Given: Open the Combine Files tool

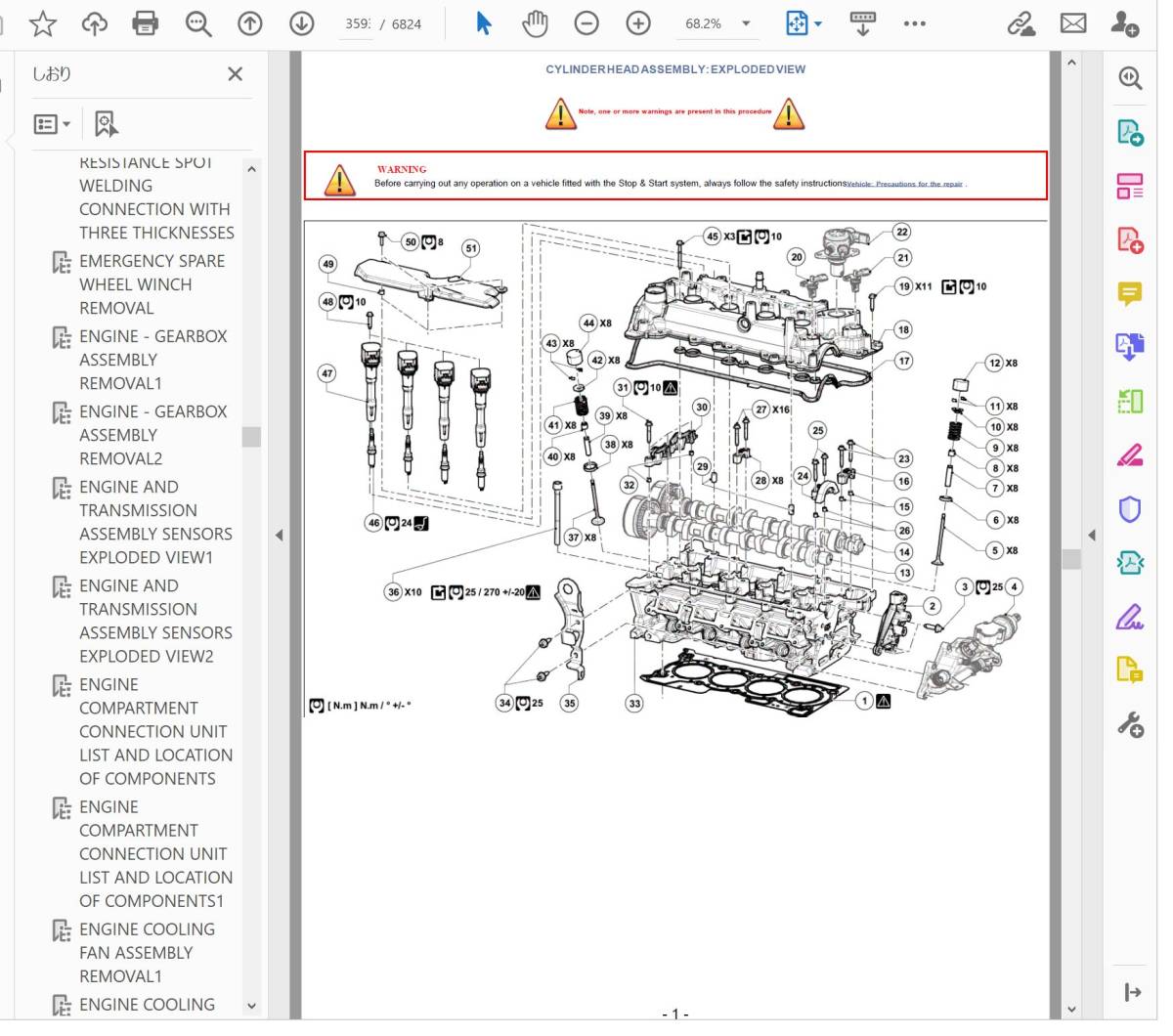Looking at the screenshot, I should [x=1131, y=347].
